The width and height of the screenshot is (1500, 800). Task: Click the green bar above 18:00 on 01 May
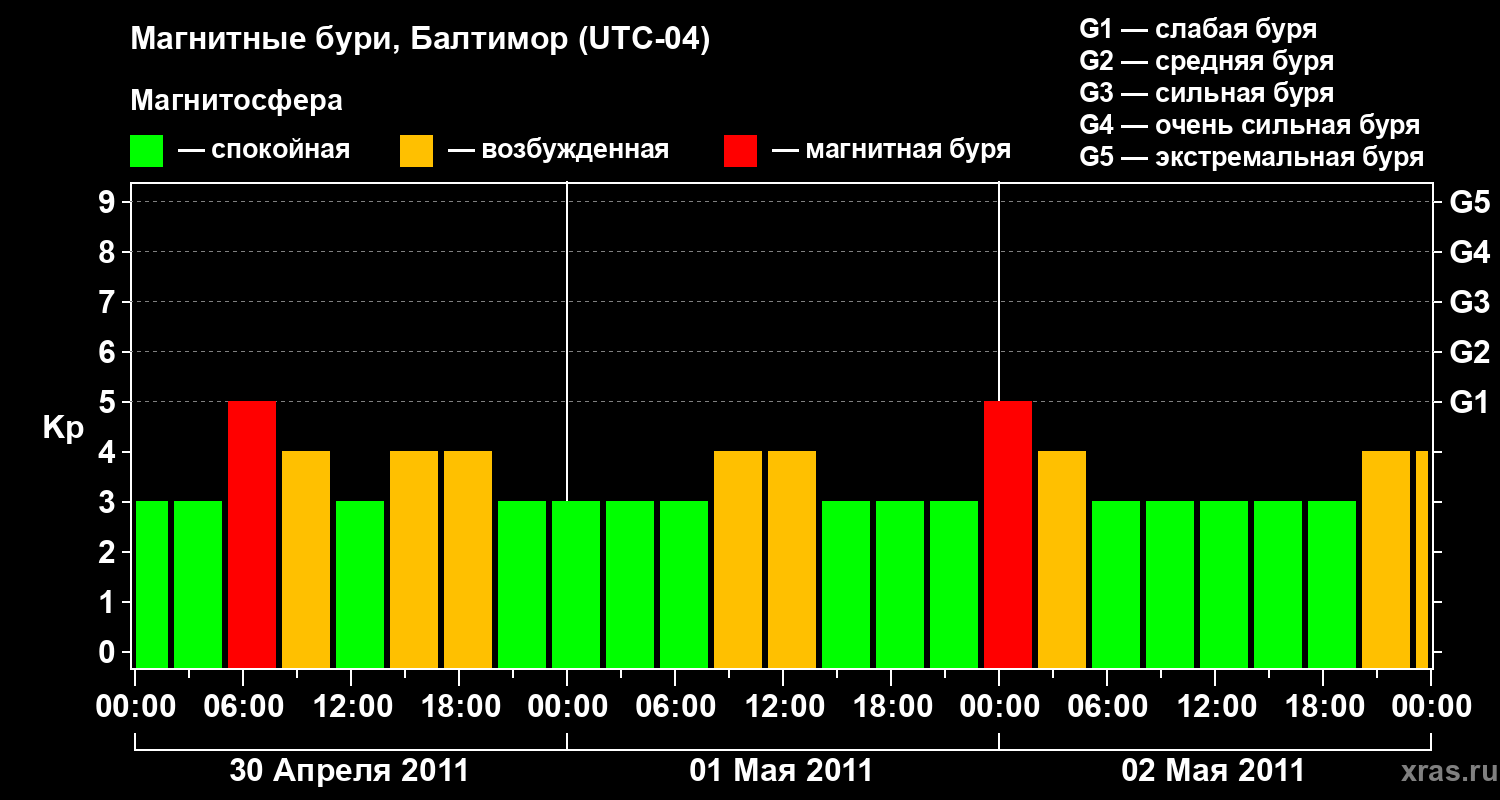(900, 584)
